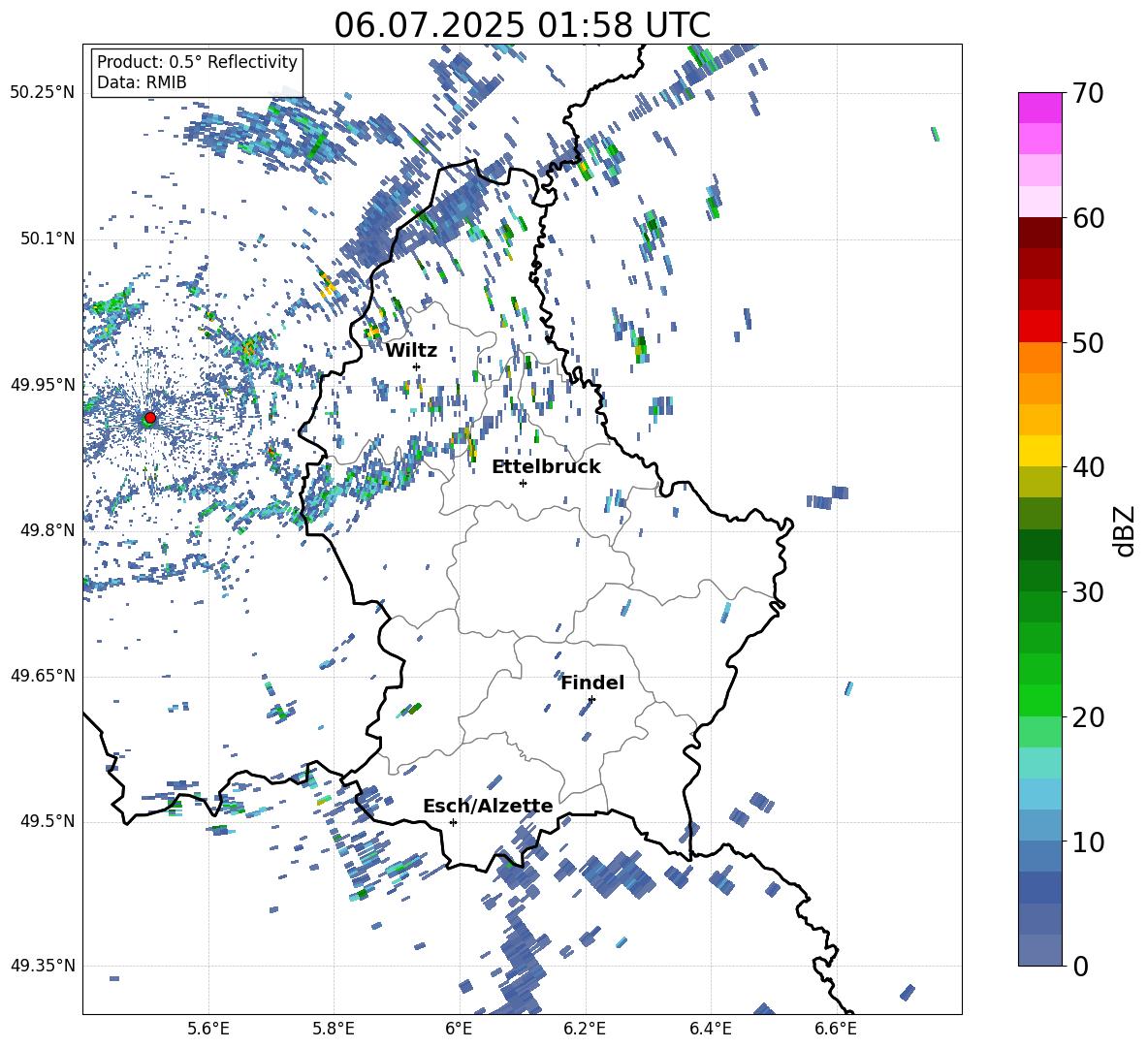Click the 20 value on the colorbar
This screenshot has width=1148, height=1048.
click(x=1089, y=717)
